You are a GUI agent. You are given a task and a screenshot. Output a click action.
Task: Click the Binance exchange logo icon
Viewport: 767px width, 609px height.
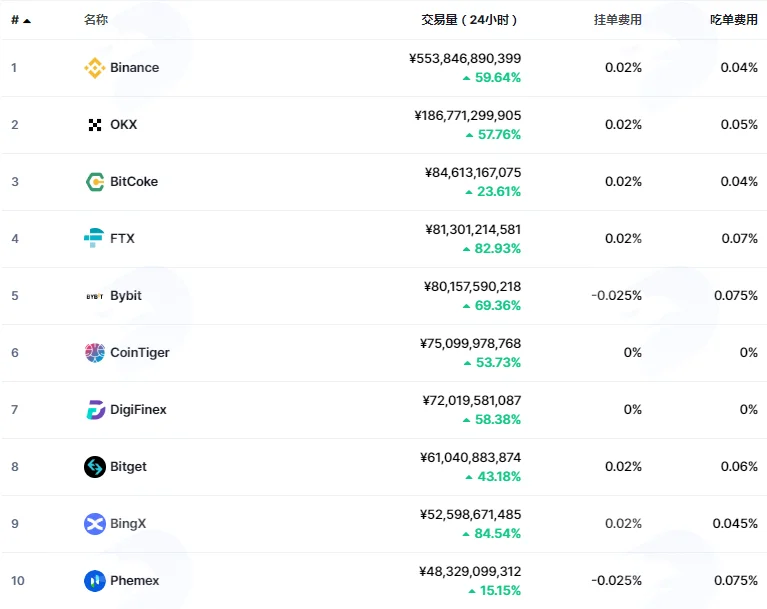94,68
